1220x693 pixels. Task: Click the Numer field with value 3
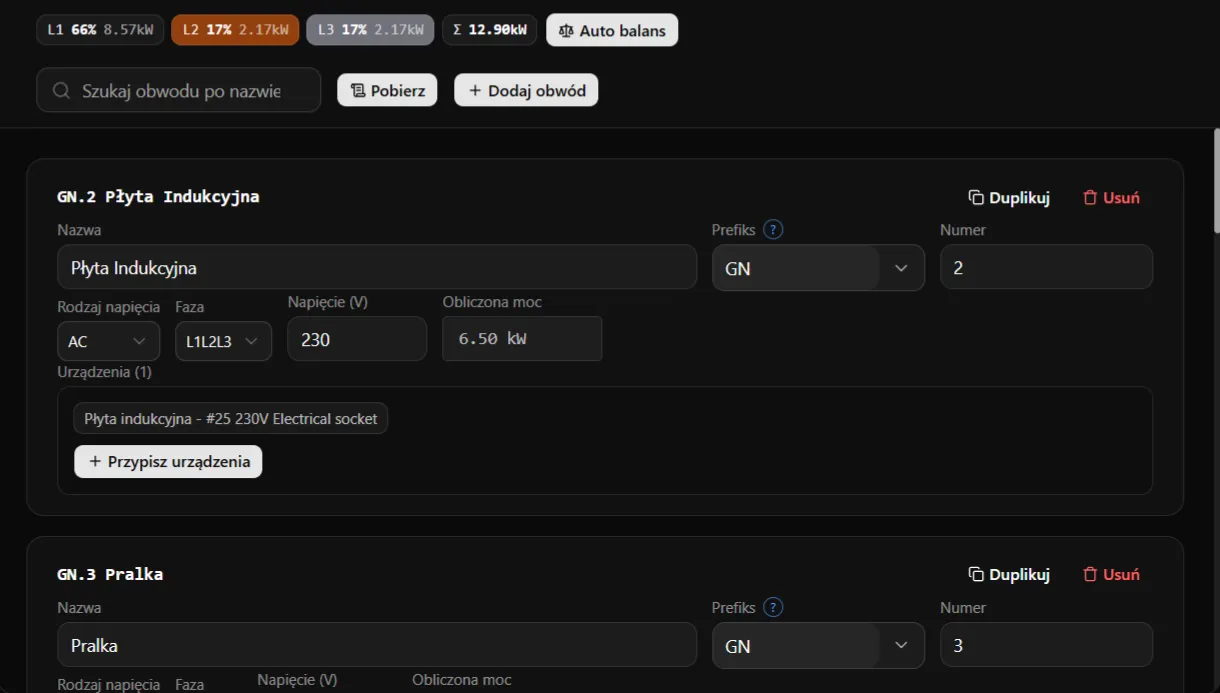coord(1046,645)
